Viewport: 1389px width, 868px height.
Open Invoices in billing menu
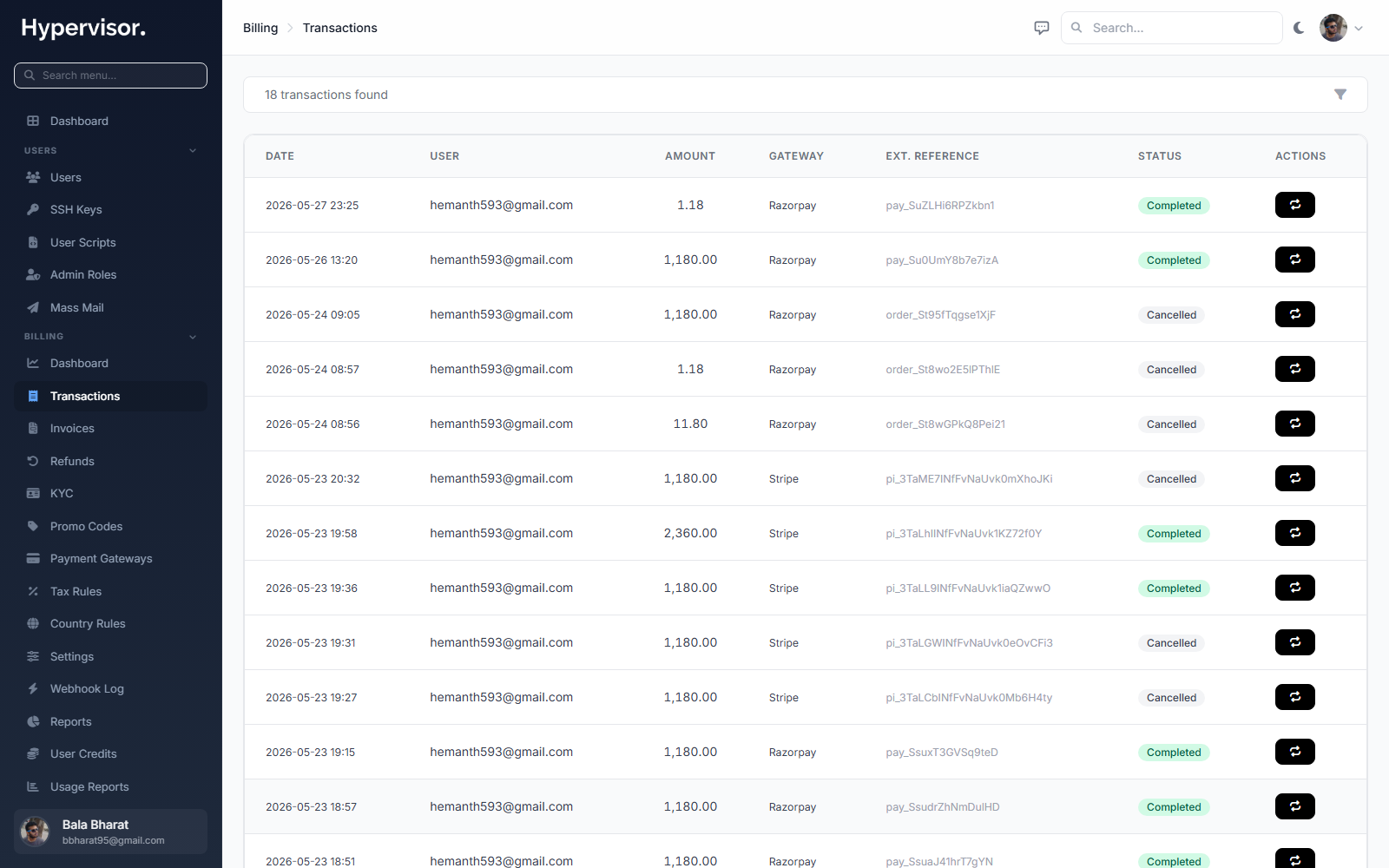[x=110, y=428]
